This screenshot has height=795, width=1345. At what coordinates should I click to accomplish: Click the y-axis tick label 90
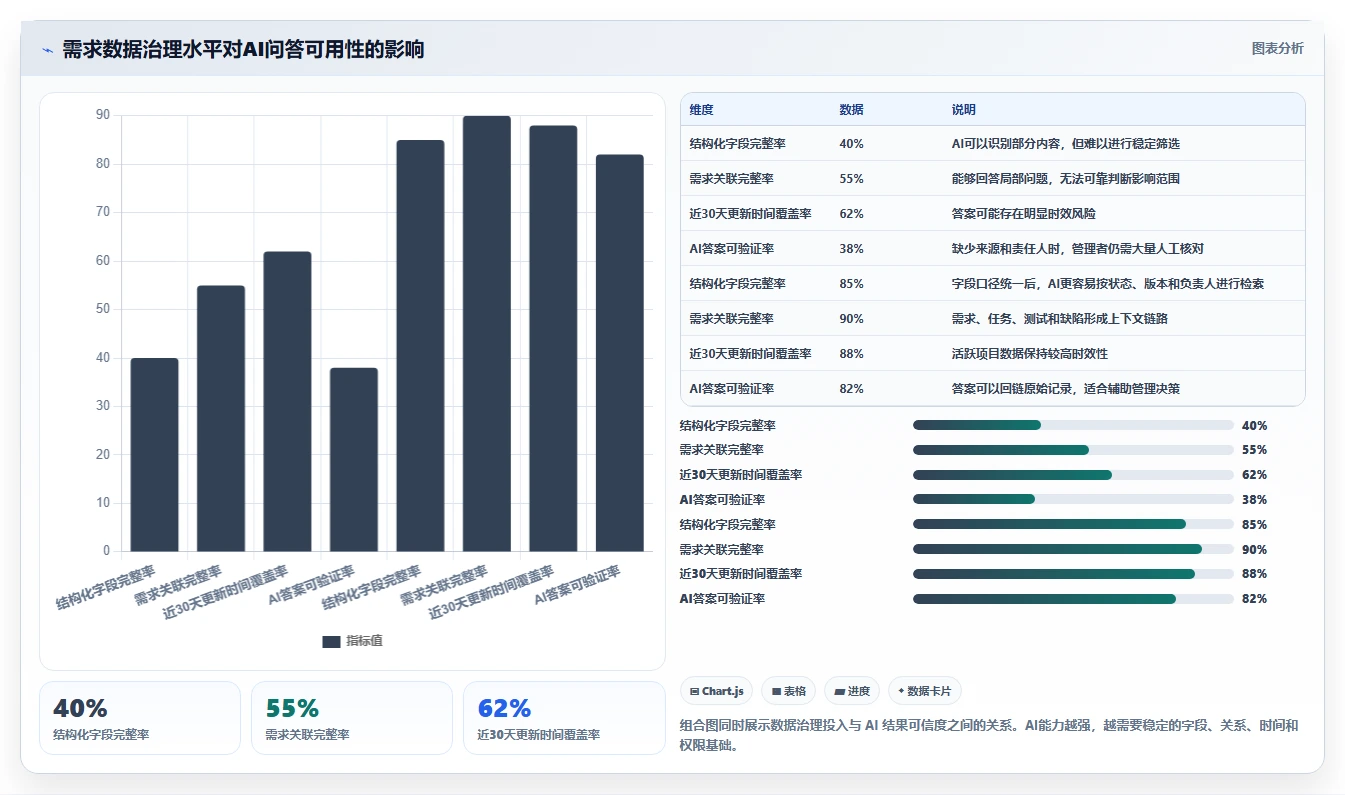click(x=103, y=115)
